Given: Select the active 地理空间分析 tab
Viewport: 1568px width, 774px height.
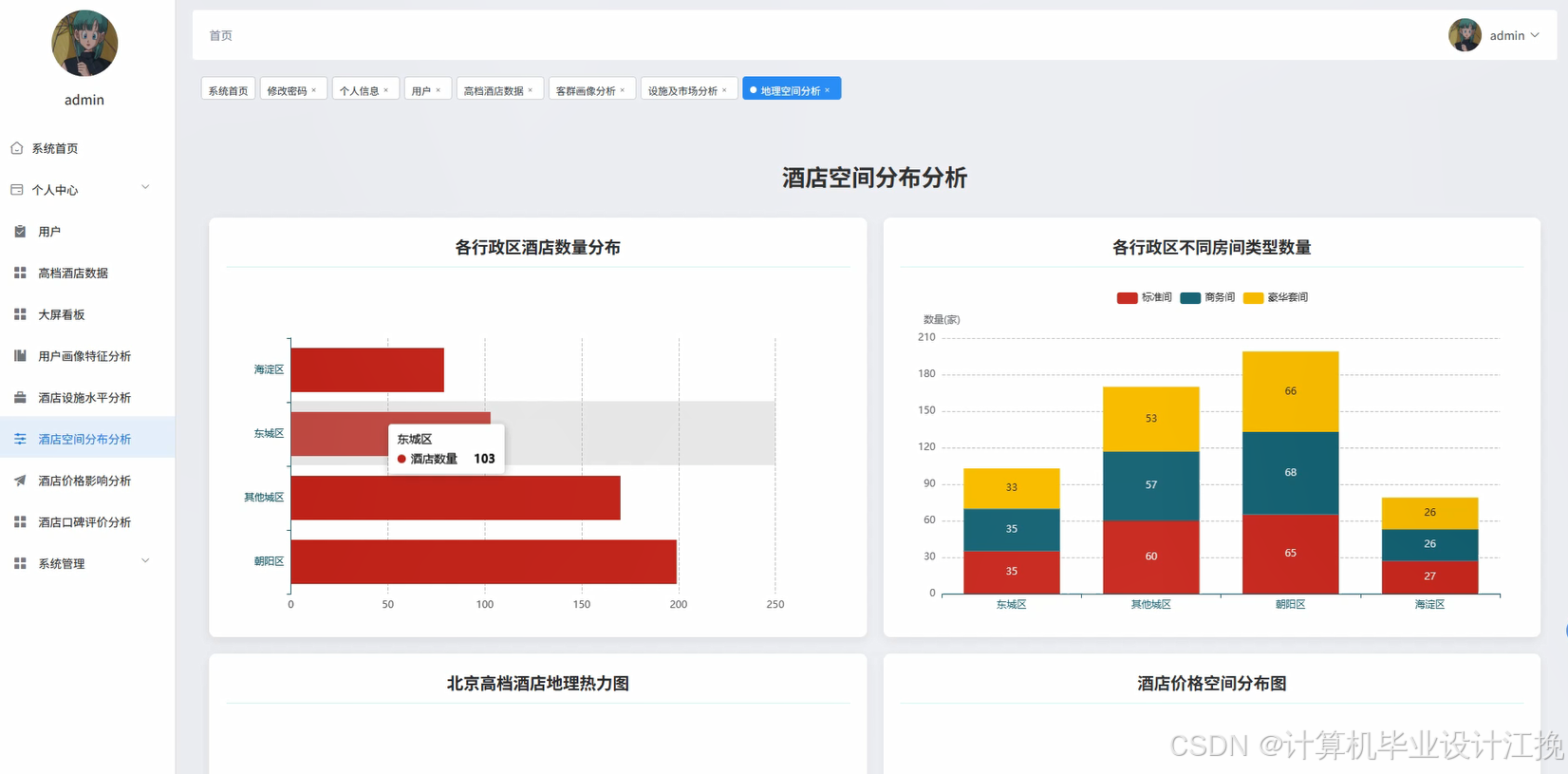Looking at the screenshot, I should click(x=791, y=90).
